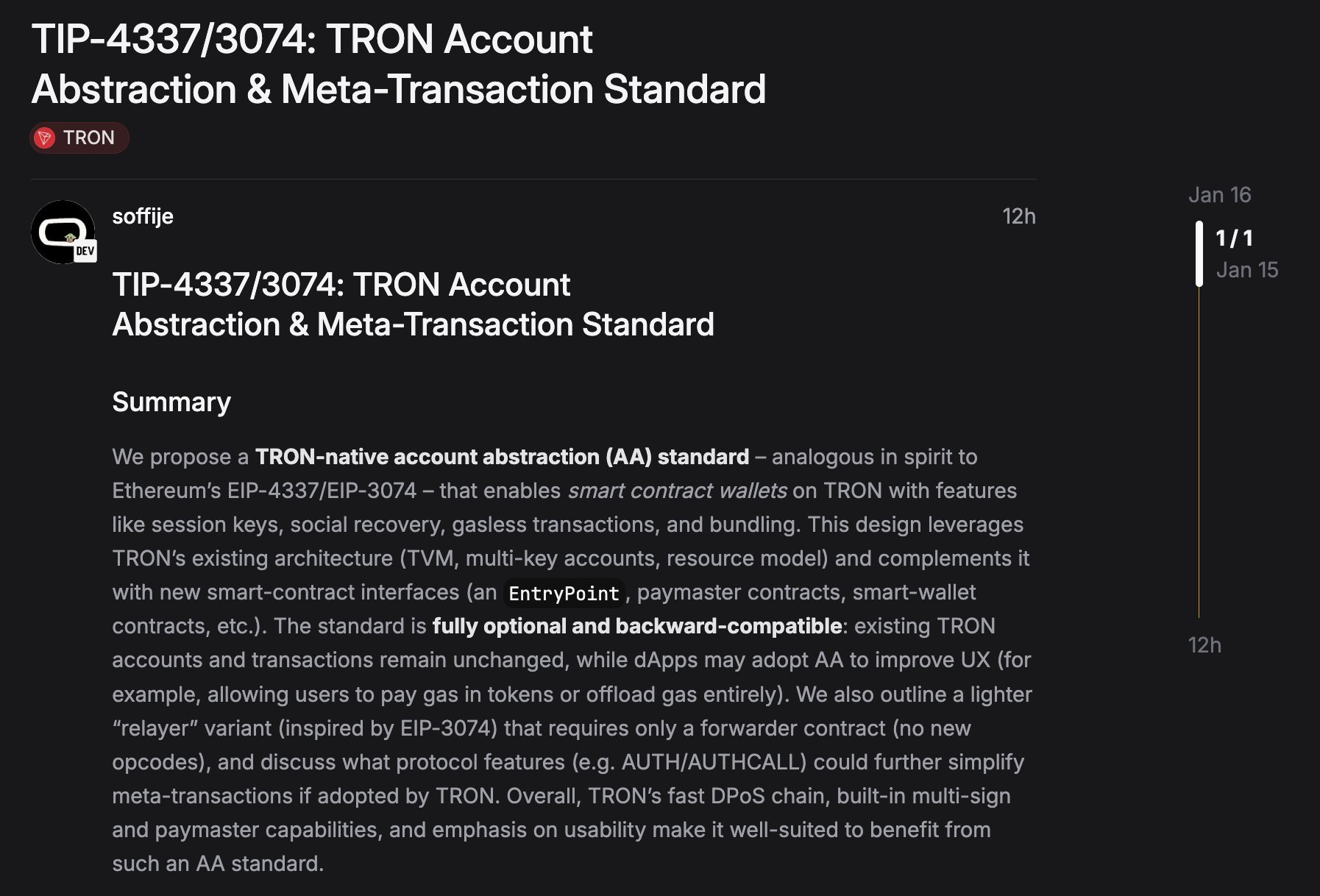Viewport: 1320px width, 896px height.
Task: Click the 1 / 1 post counter
Action: 1234,238
